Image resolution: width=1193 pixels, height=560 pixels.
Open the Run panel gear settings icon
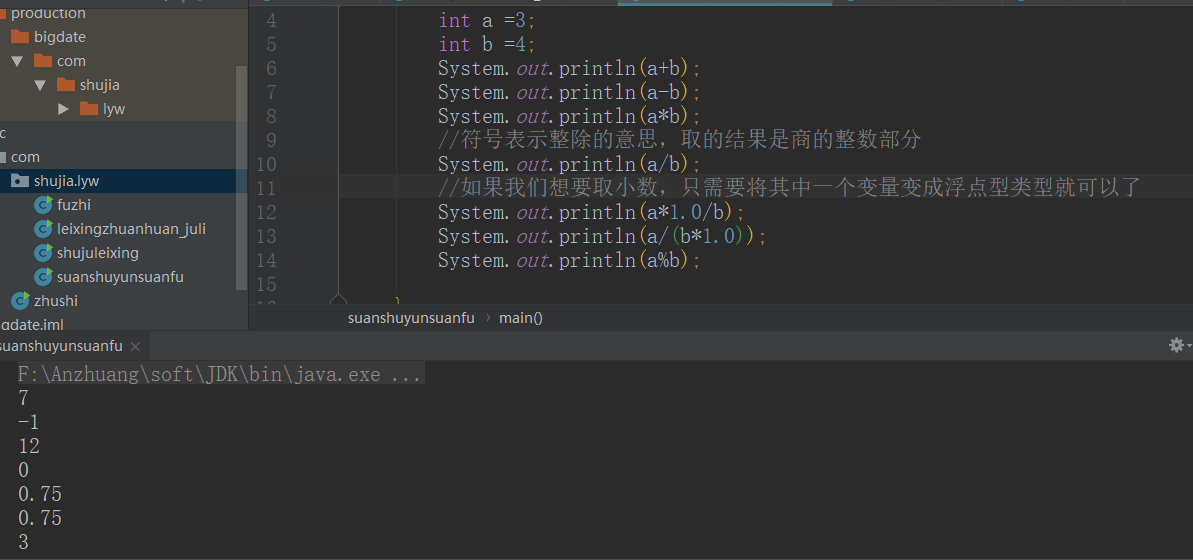(x=1176, y=345)
